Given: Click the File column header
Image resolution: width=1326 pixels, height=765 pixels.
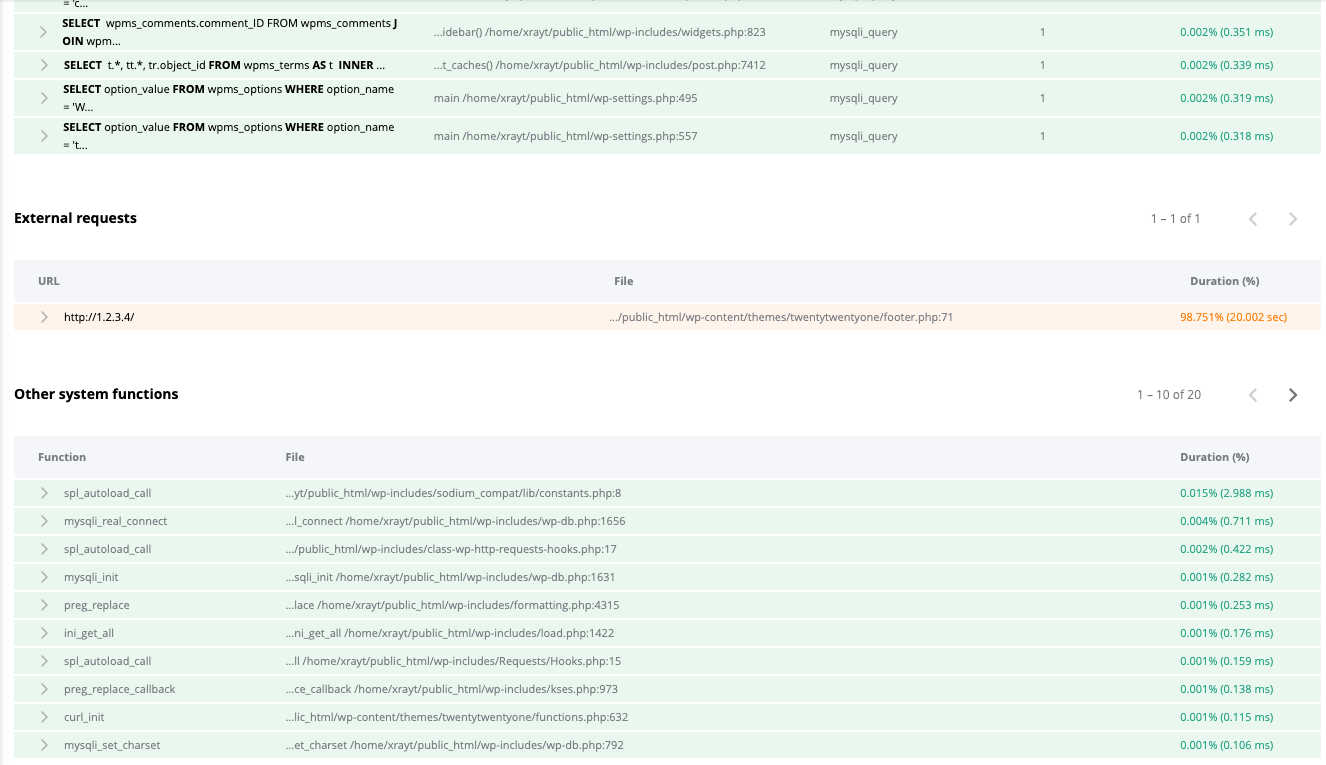Looking at the screenshot, I should coord(295,457).
